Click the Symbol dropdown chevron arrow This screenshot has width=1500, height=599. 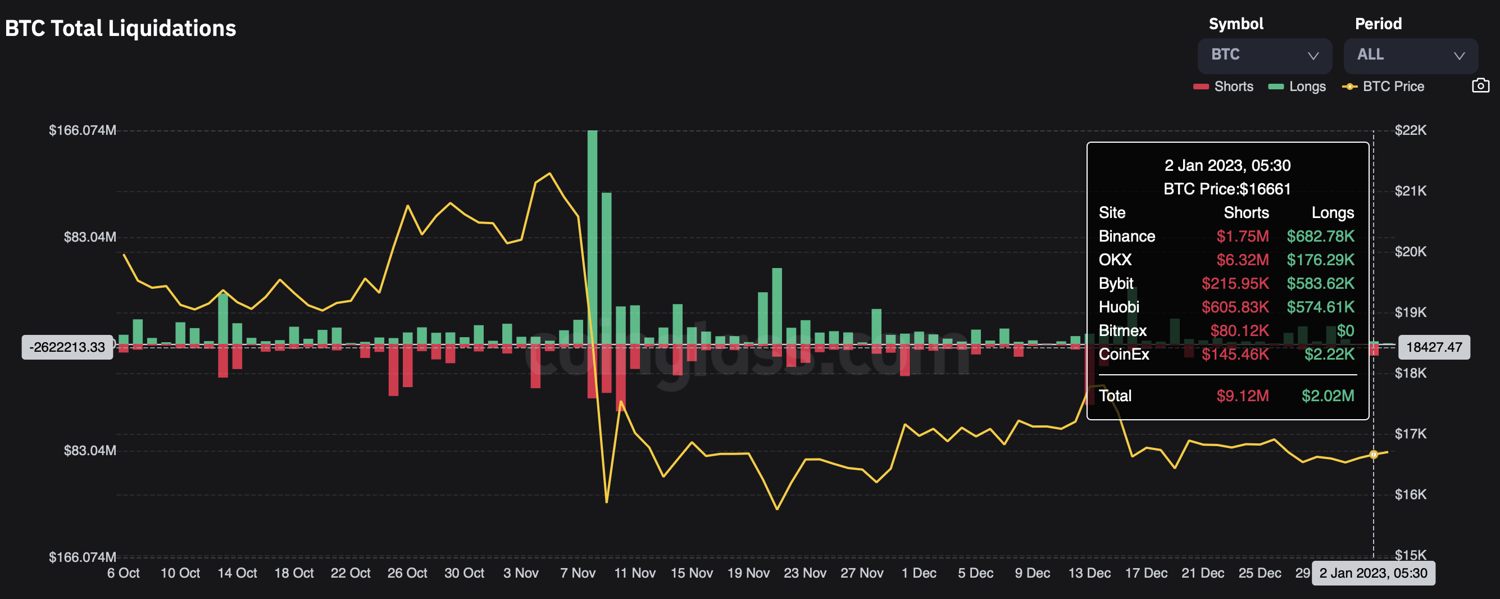1313,56
